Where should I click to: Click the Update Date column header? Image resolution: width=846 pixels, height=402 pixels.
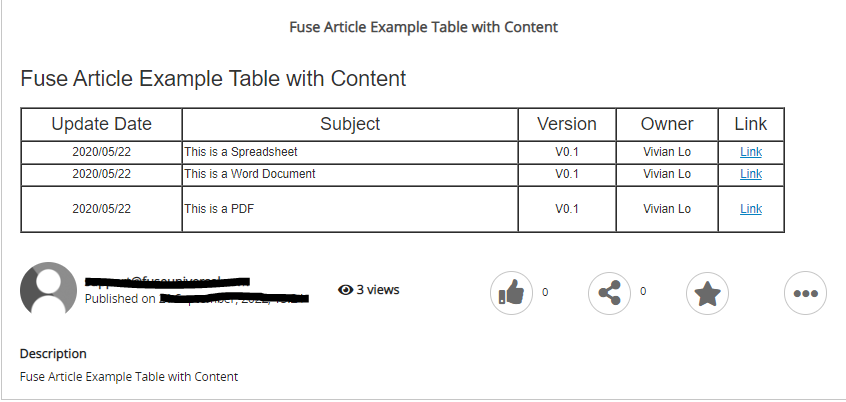click(102, 124)
